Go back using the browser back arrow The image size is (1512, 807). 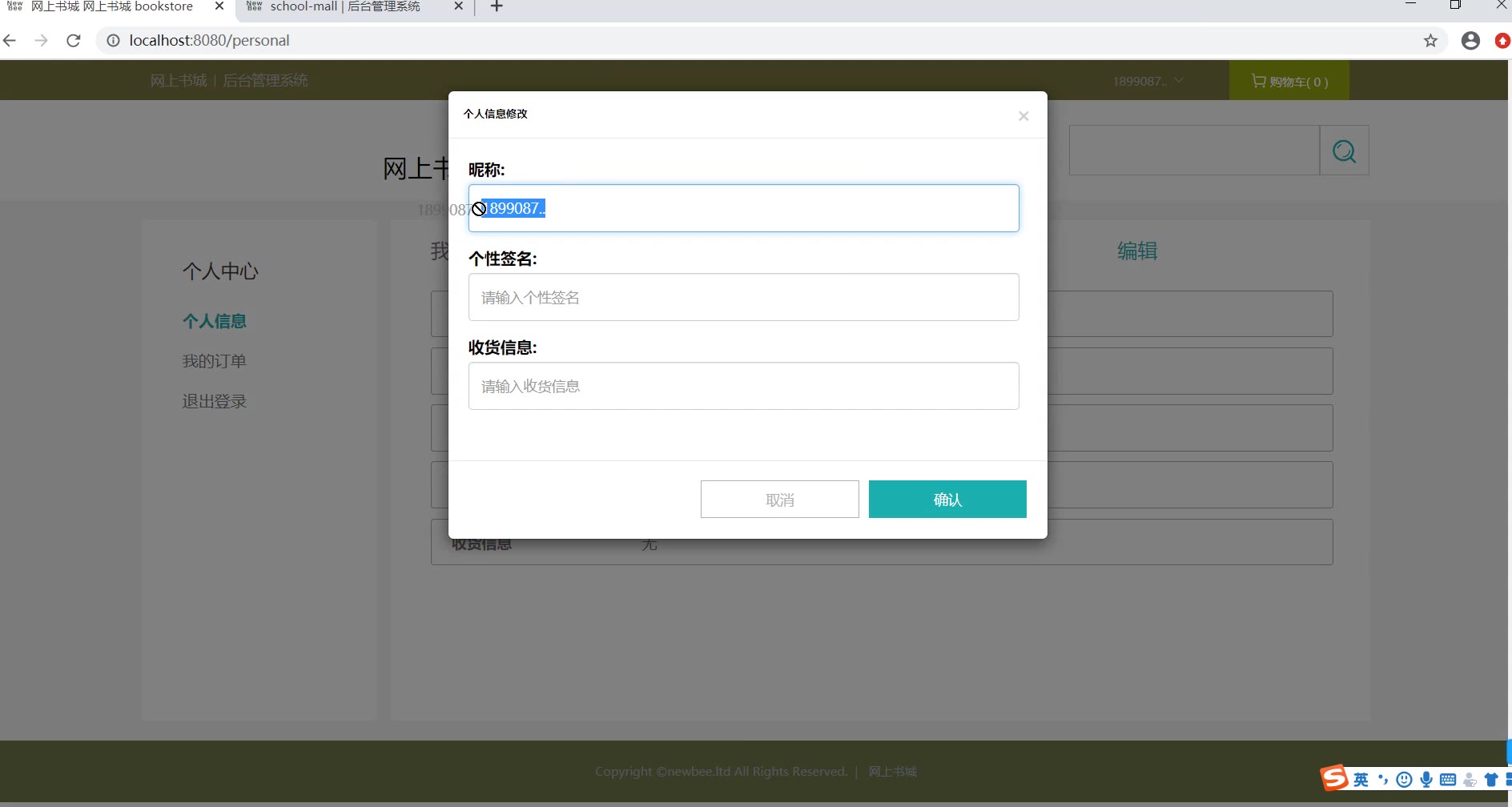(10, 41)
